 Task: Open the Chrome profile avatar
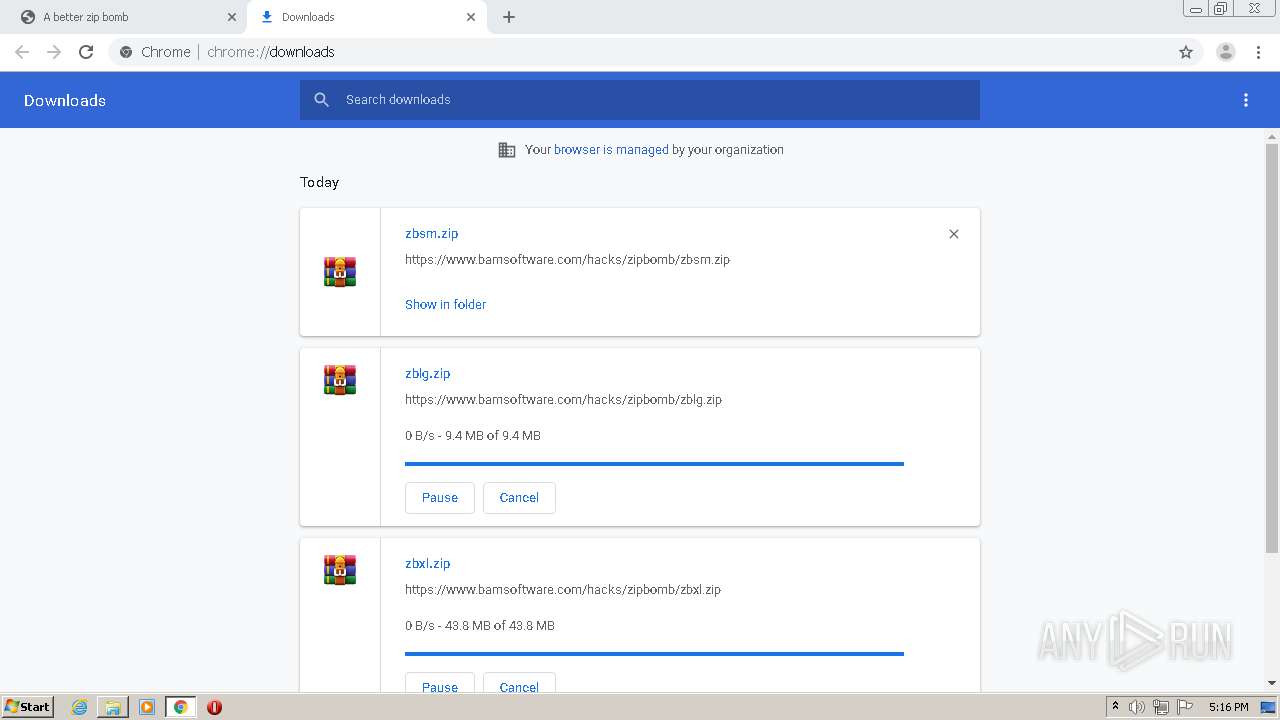point(1226,52)
